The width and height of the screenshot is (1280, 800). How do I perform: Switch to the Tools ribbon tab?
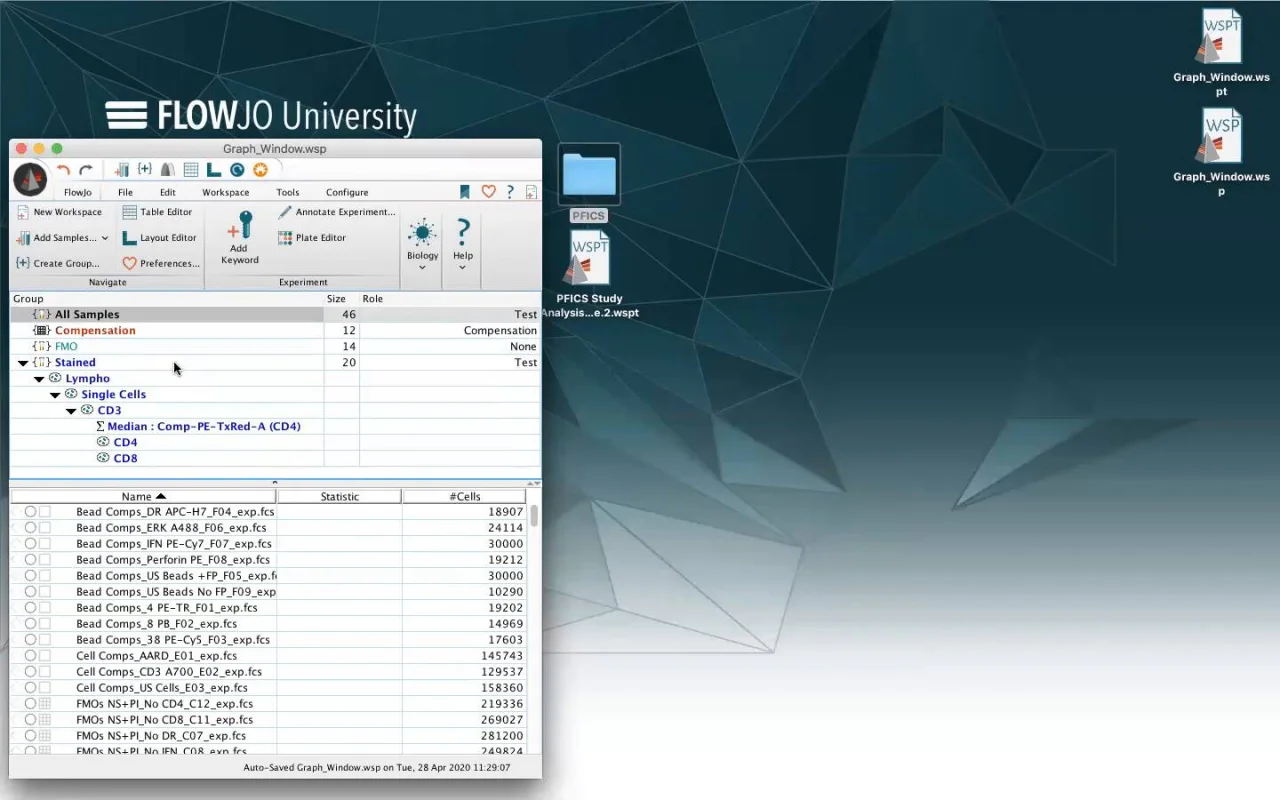click(288, 192)
